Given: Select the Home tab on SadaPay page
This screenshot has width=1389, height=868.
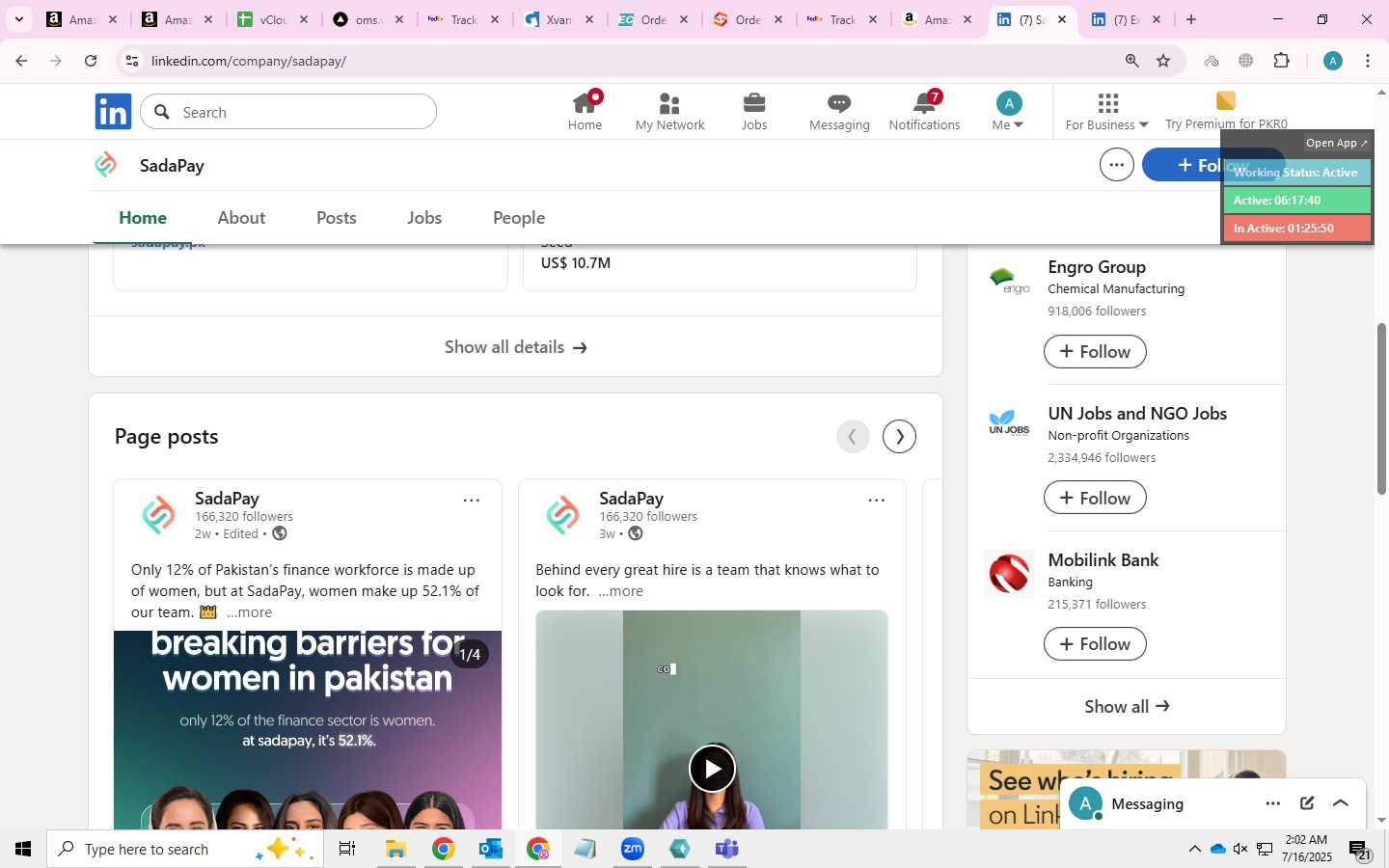Looking at the screenshot, I should 143,218.
